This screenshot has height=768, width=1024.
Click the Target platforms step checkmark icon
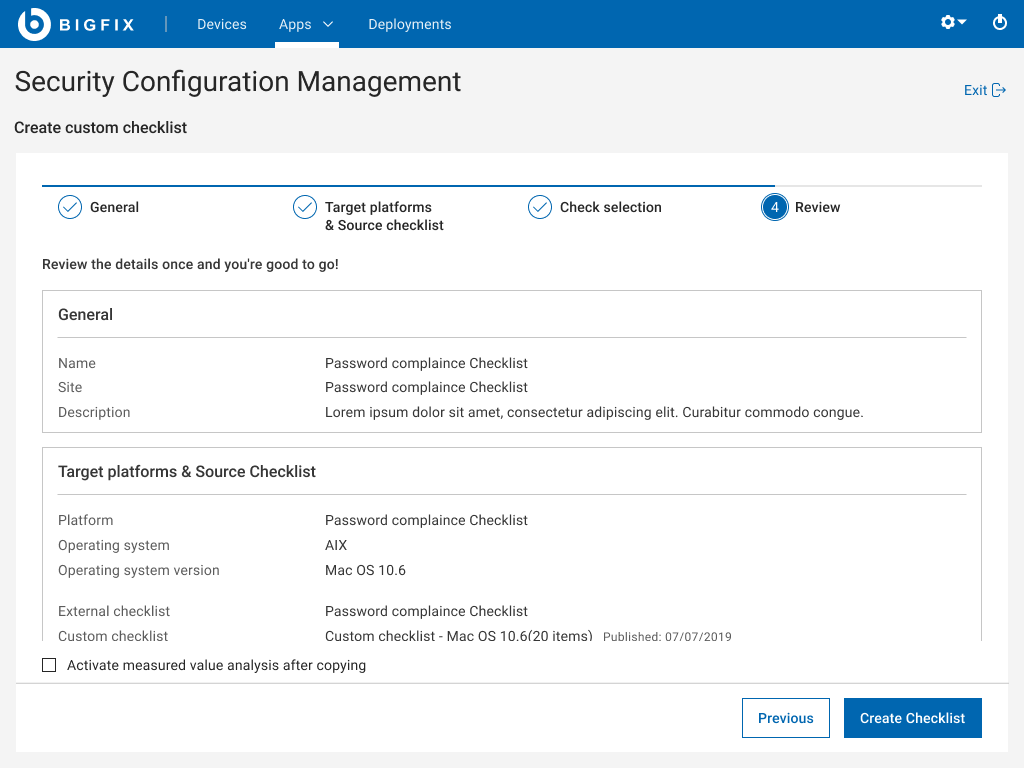[304, 207]
